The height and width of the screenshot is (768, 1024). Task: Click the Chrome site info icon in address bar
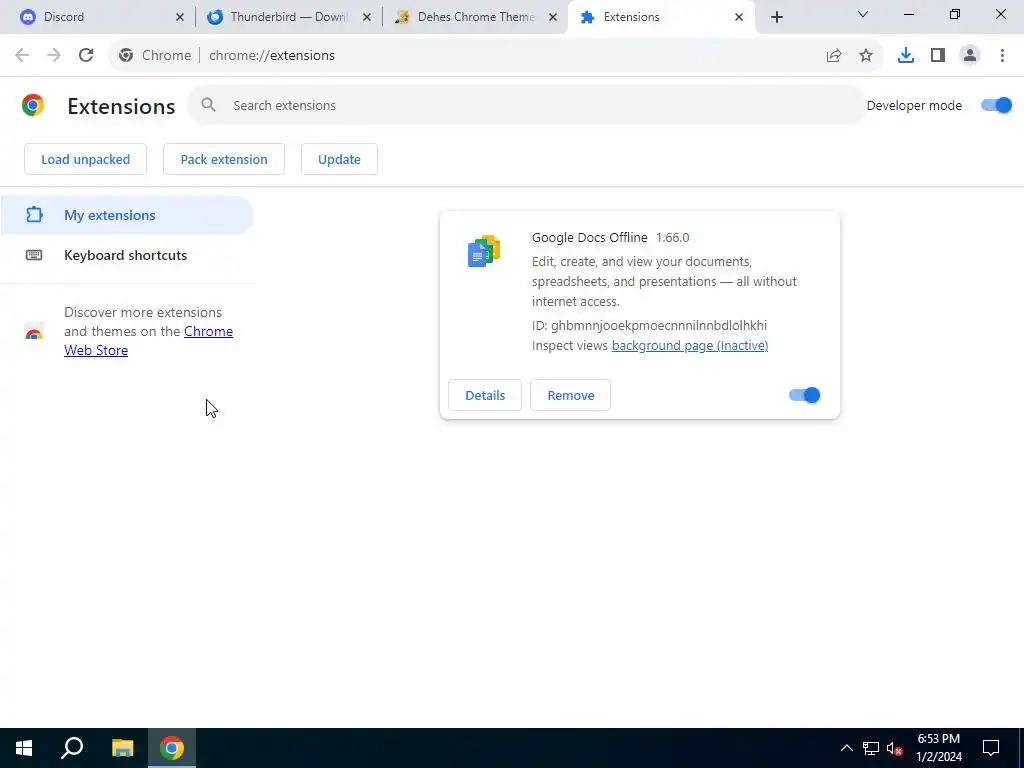[126, 56]
